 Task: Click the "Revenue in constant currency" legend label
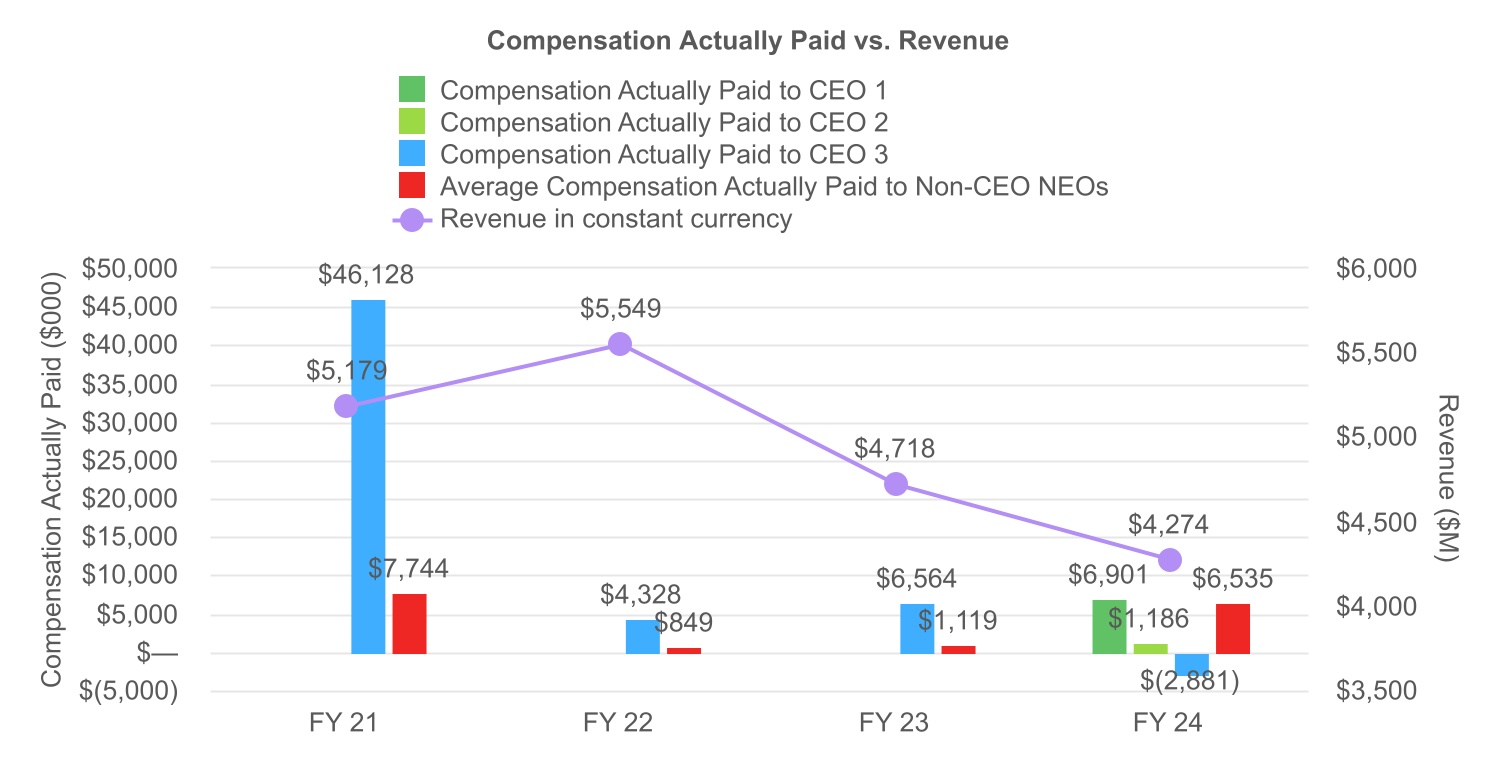(x=616, y=218)
